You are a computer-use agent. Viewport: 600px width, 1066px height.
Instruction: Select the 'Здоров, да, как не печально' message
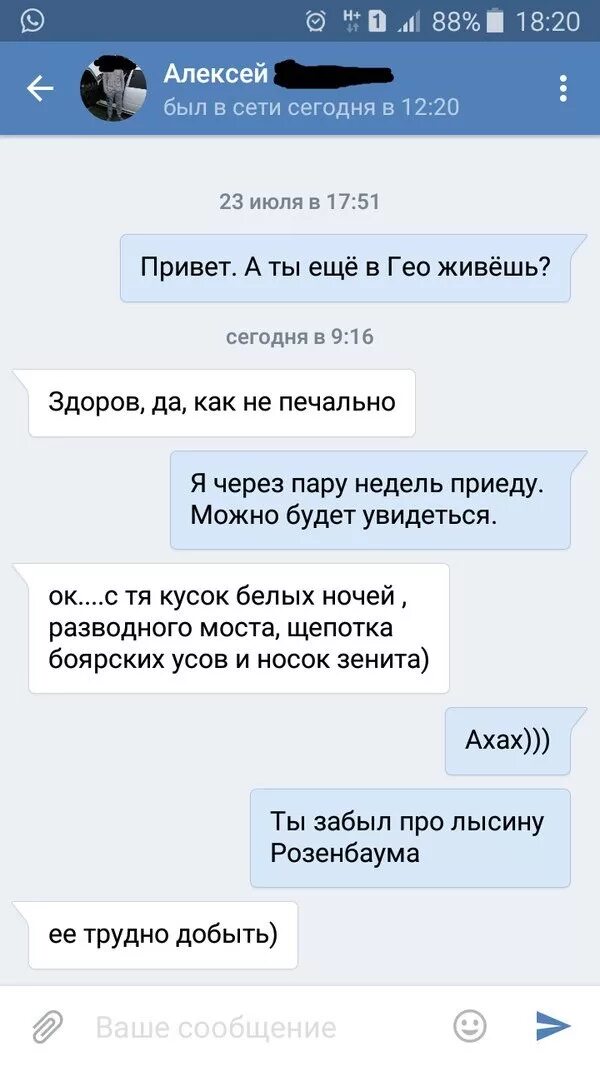(x=222, y=402)
